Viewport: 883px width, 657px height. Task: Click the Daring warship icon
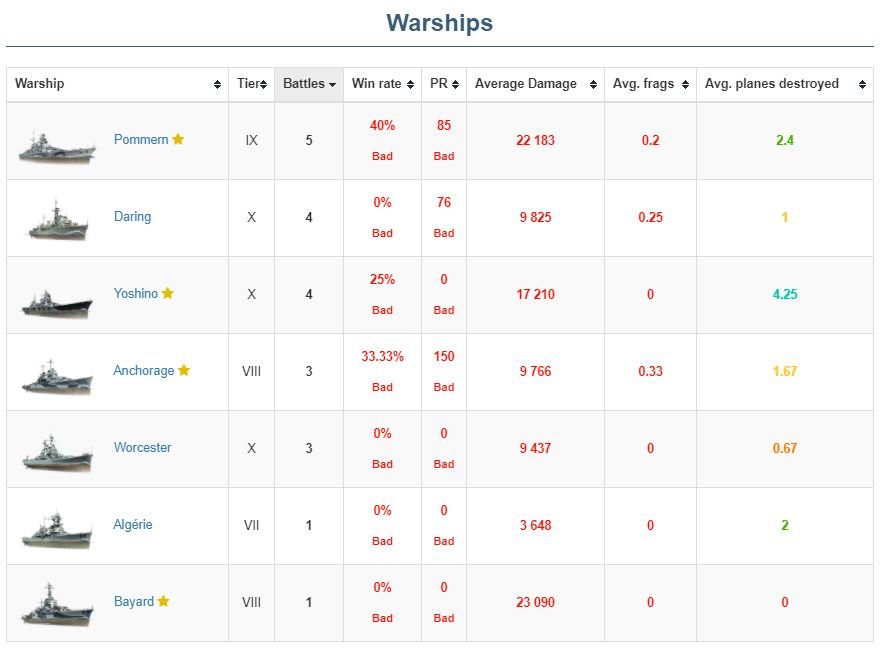coord(57,220)
